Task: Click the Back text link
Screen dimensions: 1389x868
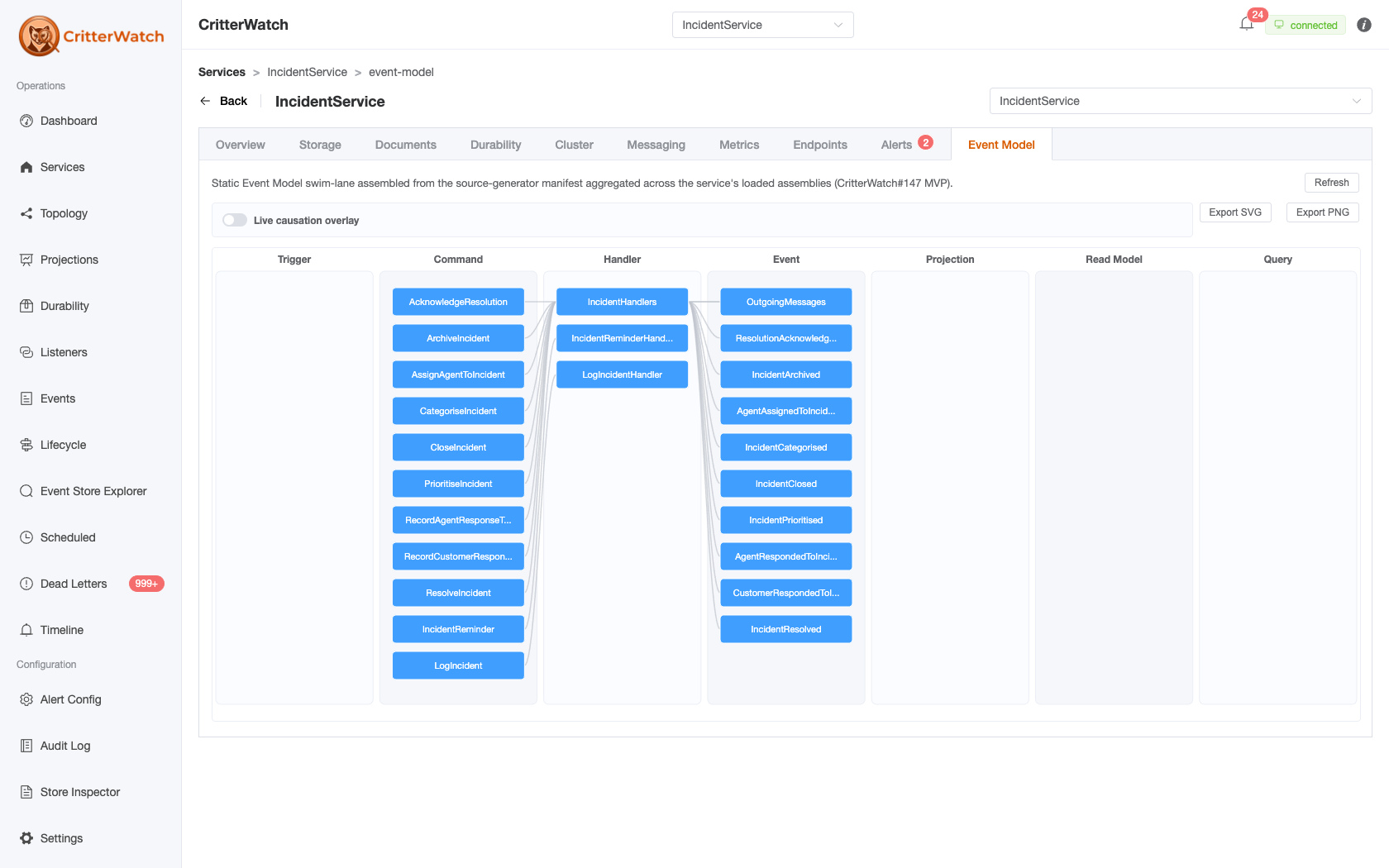Action: 233,101
